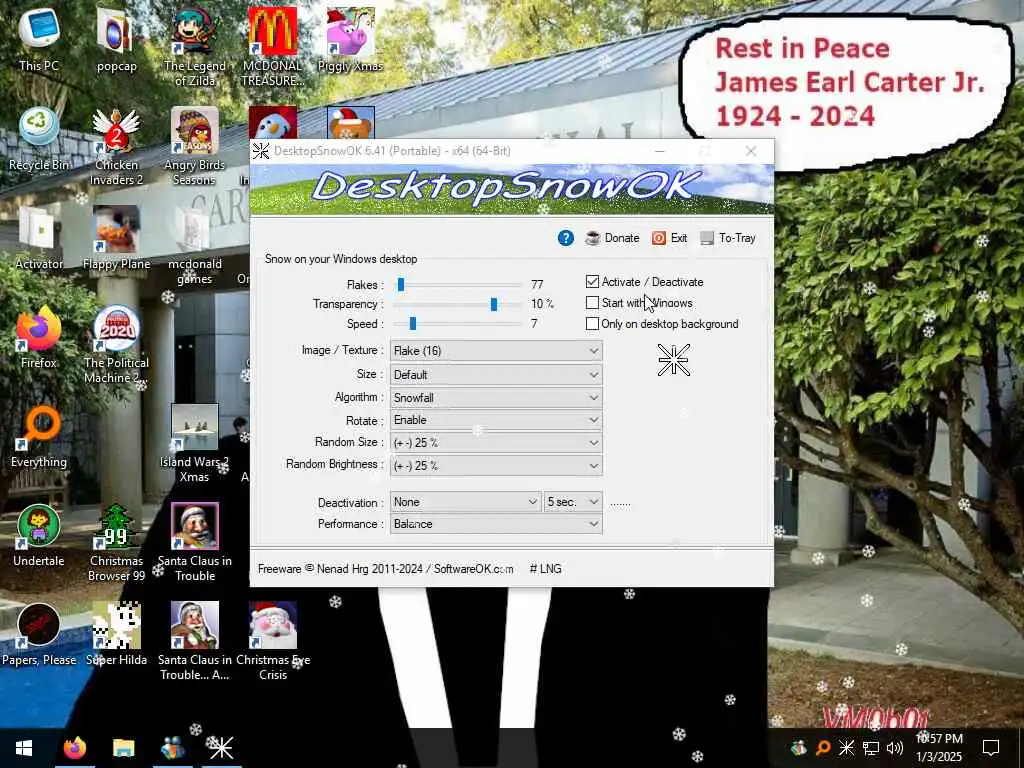Open the This PC desktop icon
Viewport: 1024px width, 768px height.
point(39,39)
